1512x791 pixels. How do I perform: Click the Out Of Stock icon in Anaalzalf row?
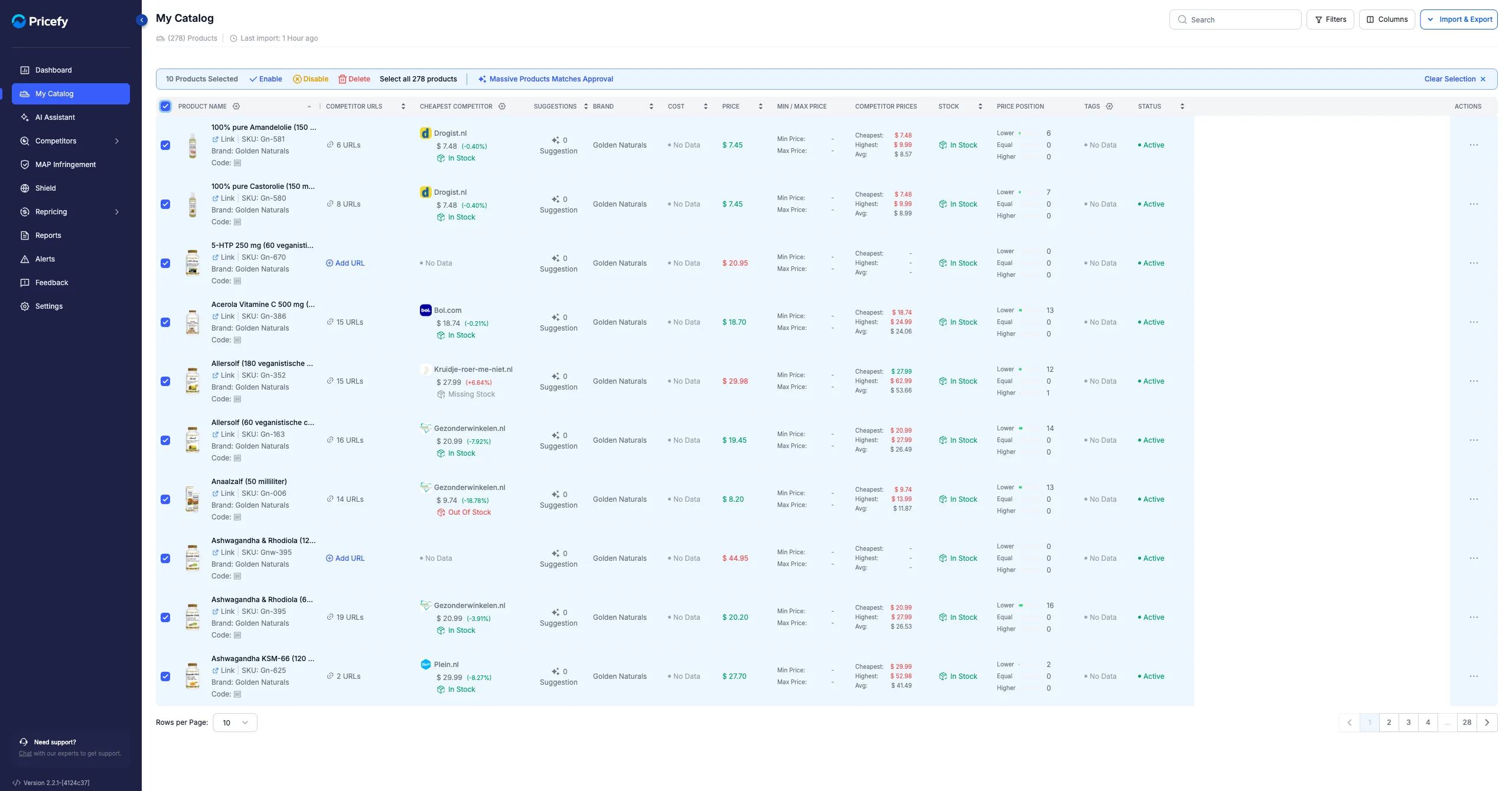[441, 512]
